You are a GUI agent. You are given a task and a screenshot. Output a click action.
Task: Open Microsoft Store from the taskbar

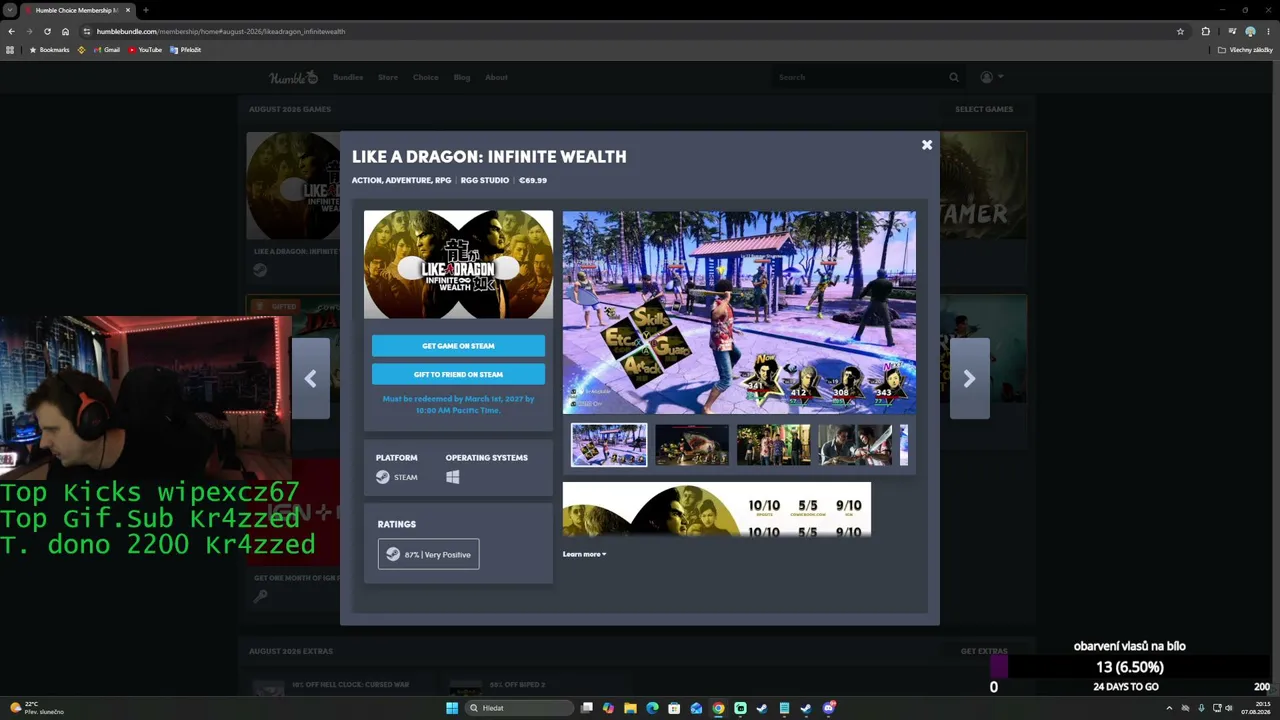[674, 708]
